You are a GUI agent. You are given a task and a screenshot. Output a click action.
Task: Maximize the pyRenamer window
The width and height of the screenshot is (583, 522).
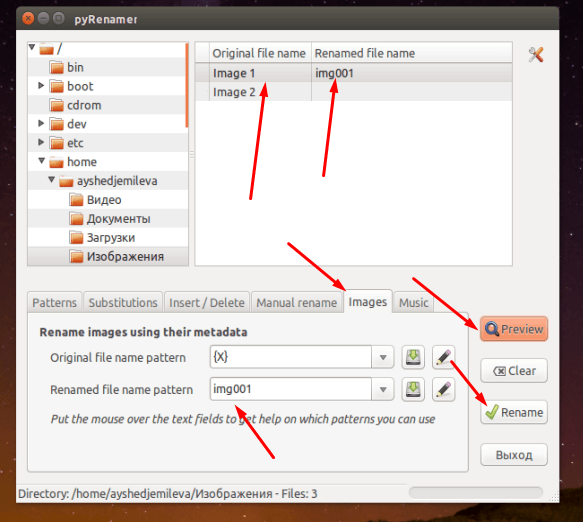click(x=58, y=18)
